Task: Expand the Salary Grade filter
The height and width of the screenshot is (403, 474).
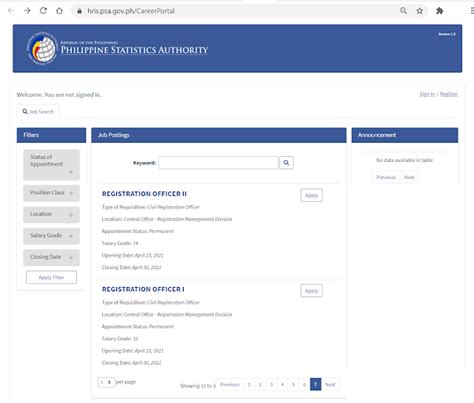Action: pyautogui.click(x=51, y=236)
